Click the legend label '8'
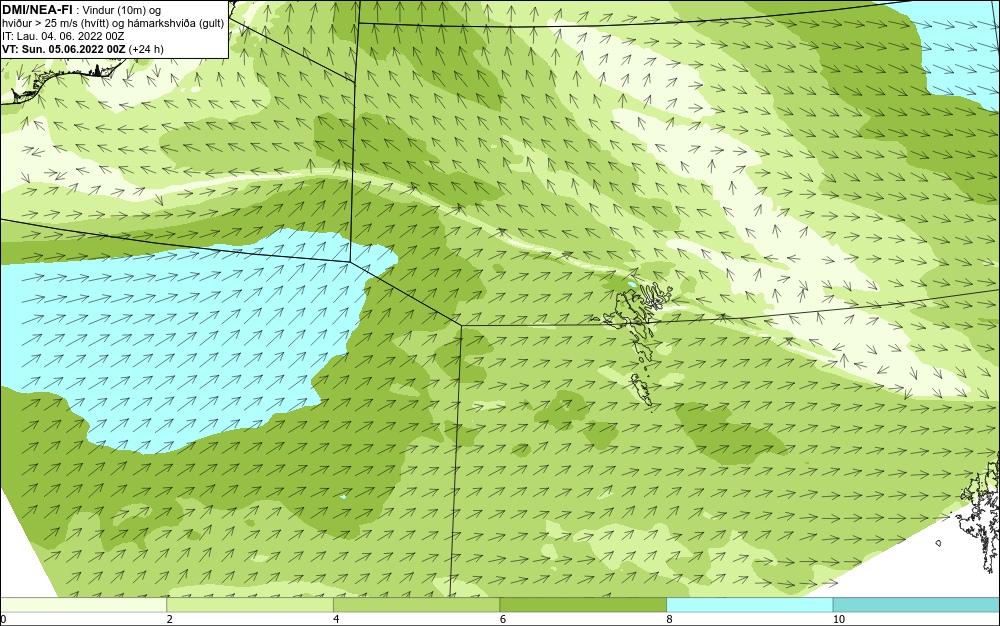Image resolution: width=1000 pixels, height=626 pixels. tap(669, 620)
